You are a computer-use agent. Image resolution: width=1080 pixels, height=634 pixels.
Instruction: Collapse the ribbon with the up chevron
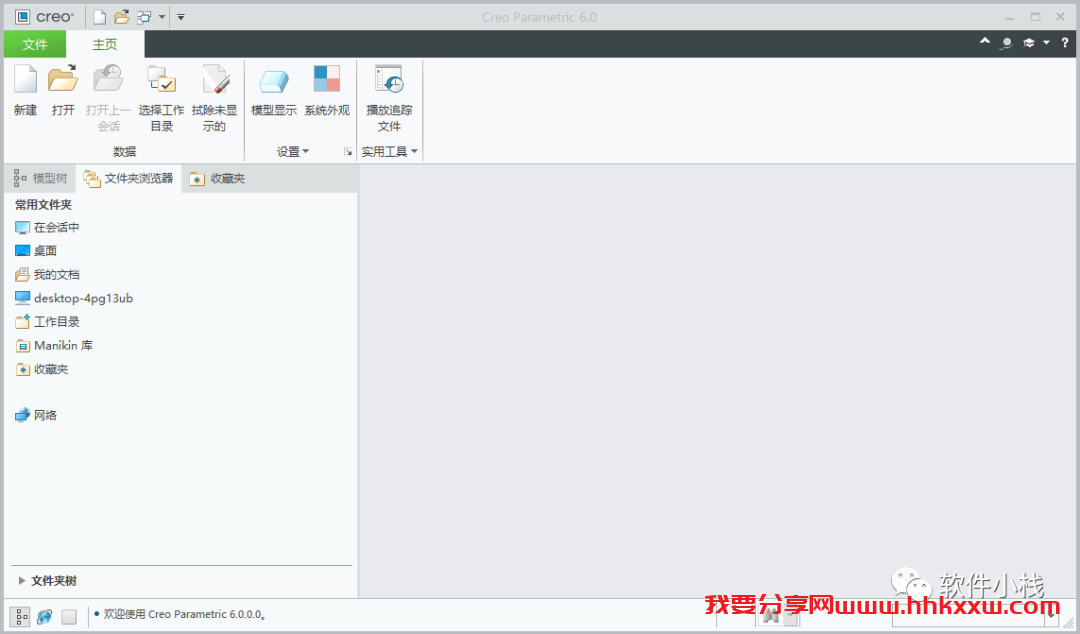985,41
